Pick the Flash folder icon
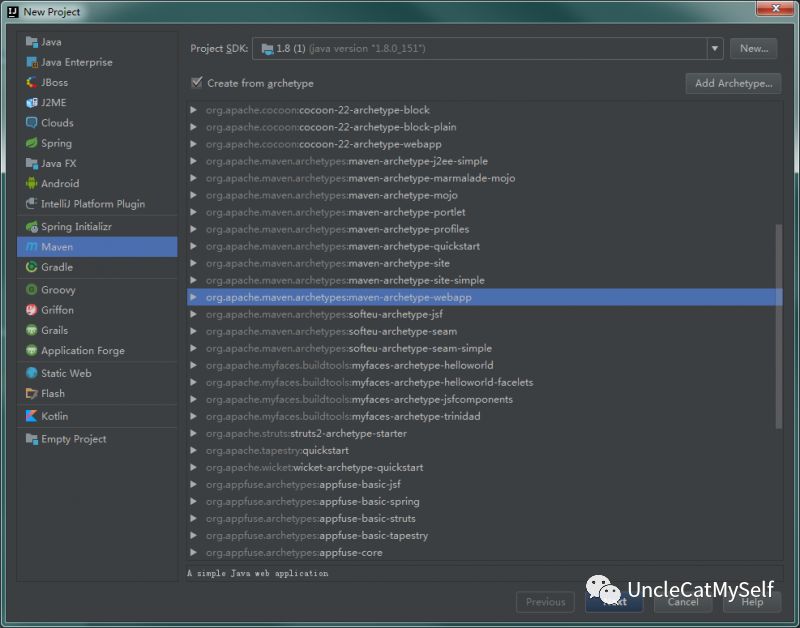 [x=32, y=393]
